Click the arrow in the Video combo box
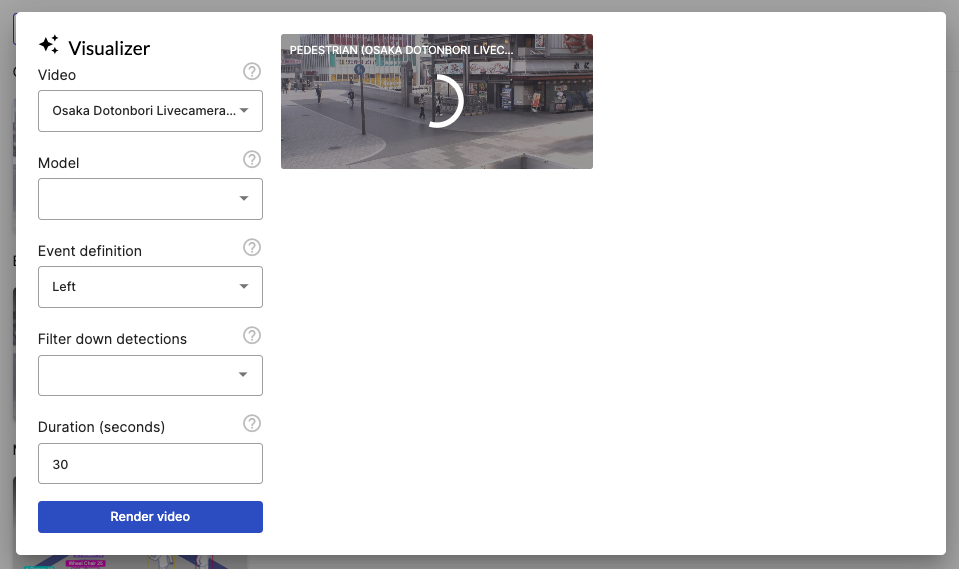This screenshot has height=569, width=959. pos(244,111)
